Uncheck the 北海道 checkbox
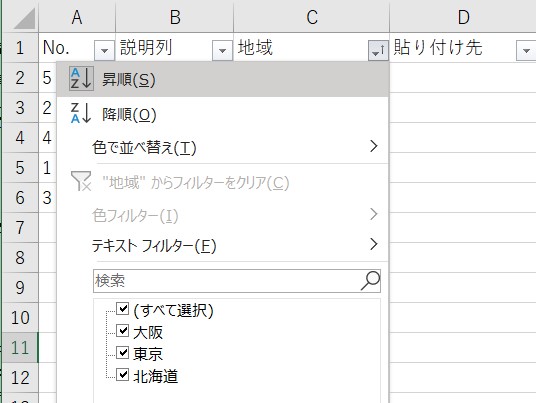This screenshot has width=536, height=403. pyautogui.click(x=122, y=374)
